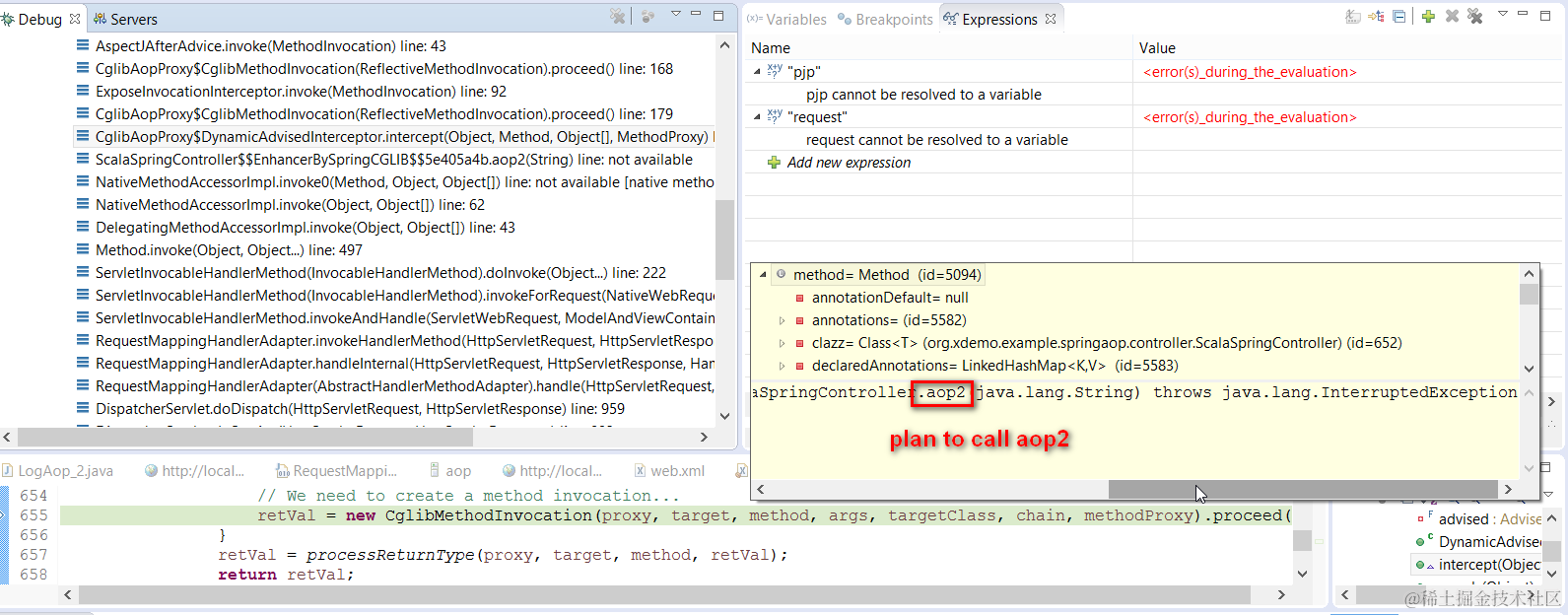1568x615 pixels.
Task: Click the processReturnType call on line 657
Action: 390,555
